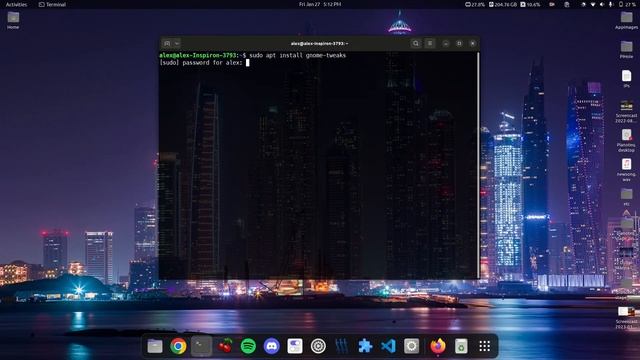Launch Visual Studio Code from the dock

pyautogui.click(x=388, y=346)
